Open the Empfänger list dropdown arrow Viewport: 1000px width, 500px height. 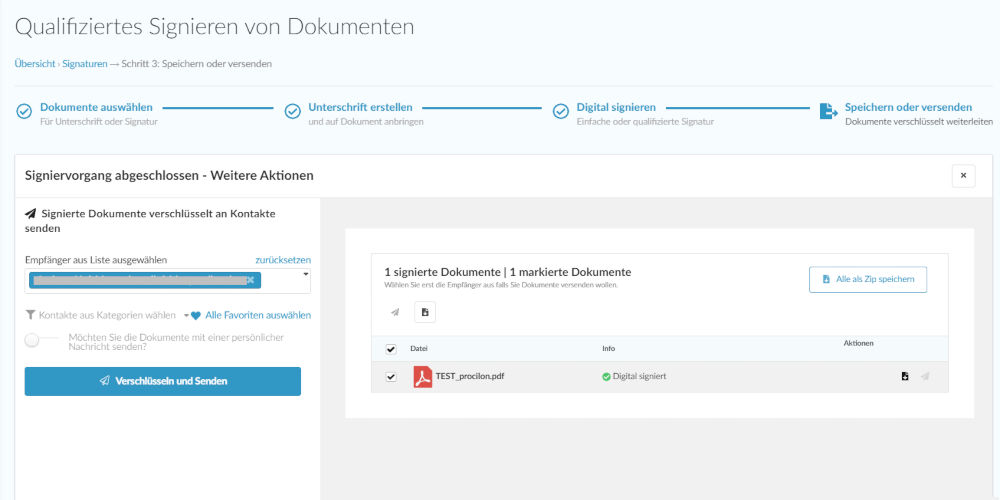(x=305, y=274)
